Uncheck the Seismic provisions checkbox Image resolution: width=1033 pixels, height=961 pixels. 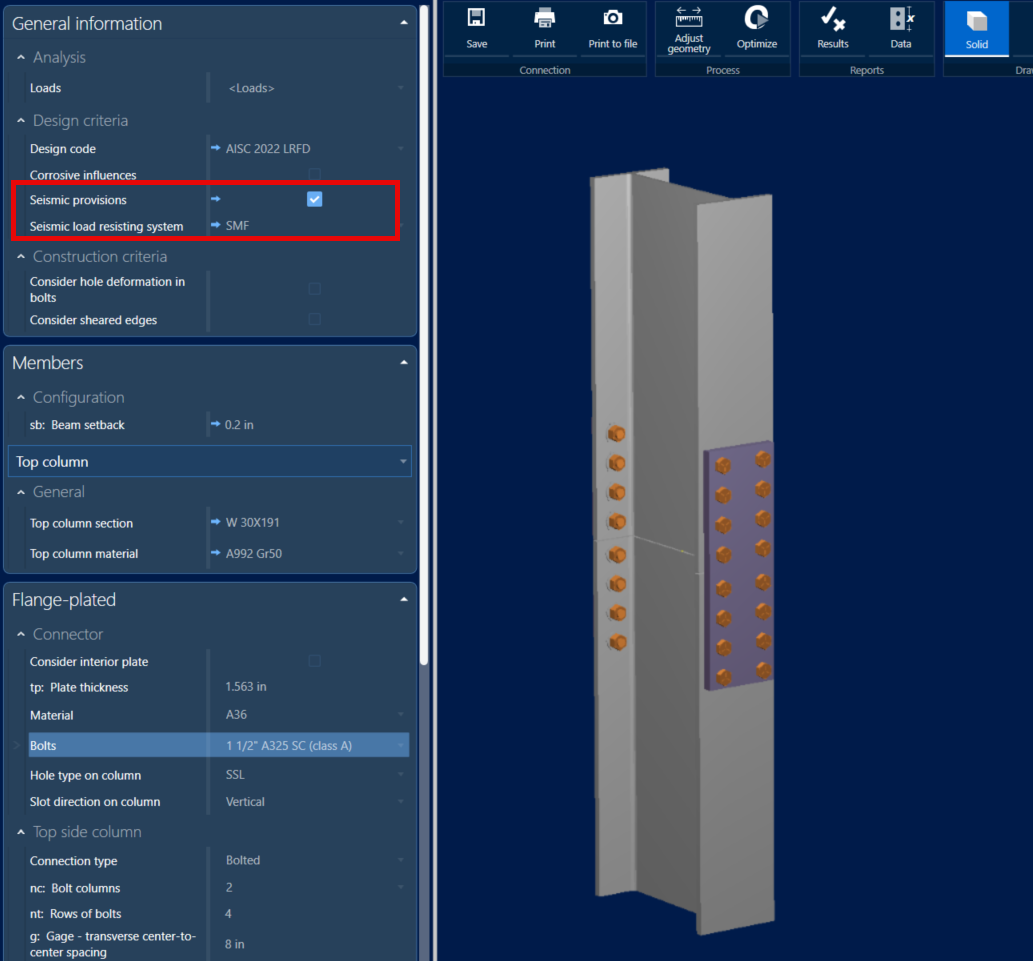point(315,200)
